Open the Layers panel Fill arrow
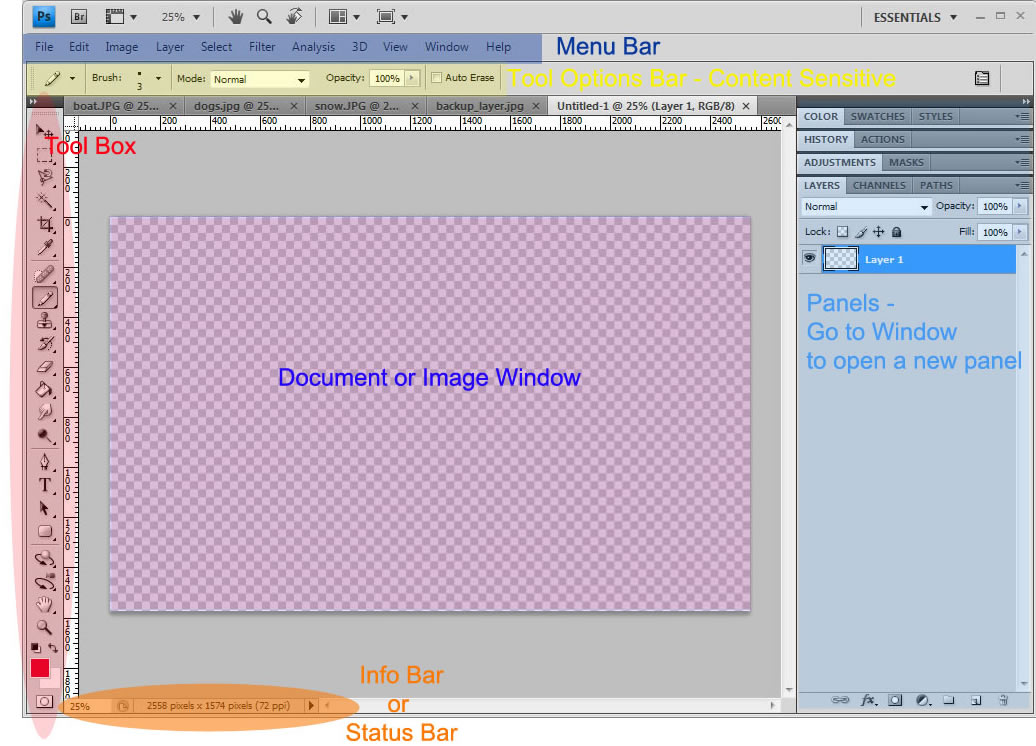Image resolution: width=1036 pixels, height=746 pixels. pyautogui.click(x=1020, y=232)
